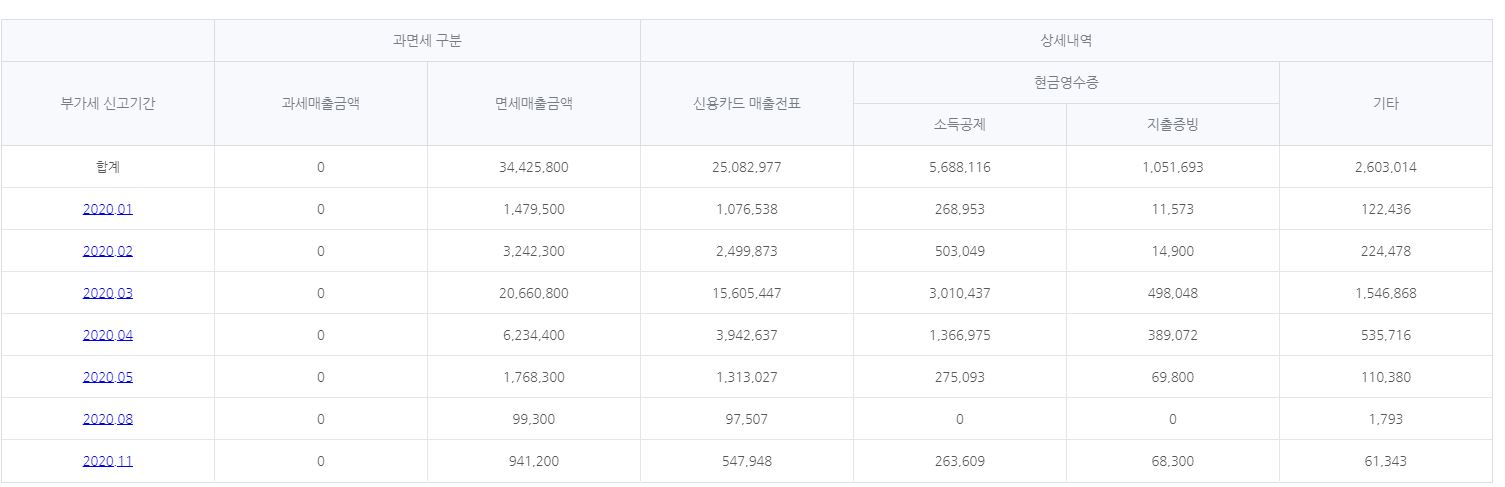Viewport: 1505px width, 487px height.
Task: Select the cell showing 20,660,800
Action: tap(533, 293)
